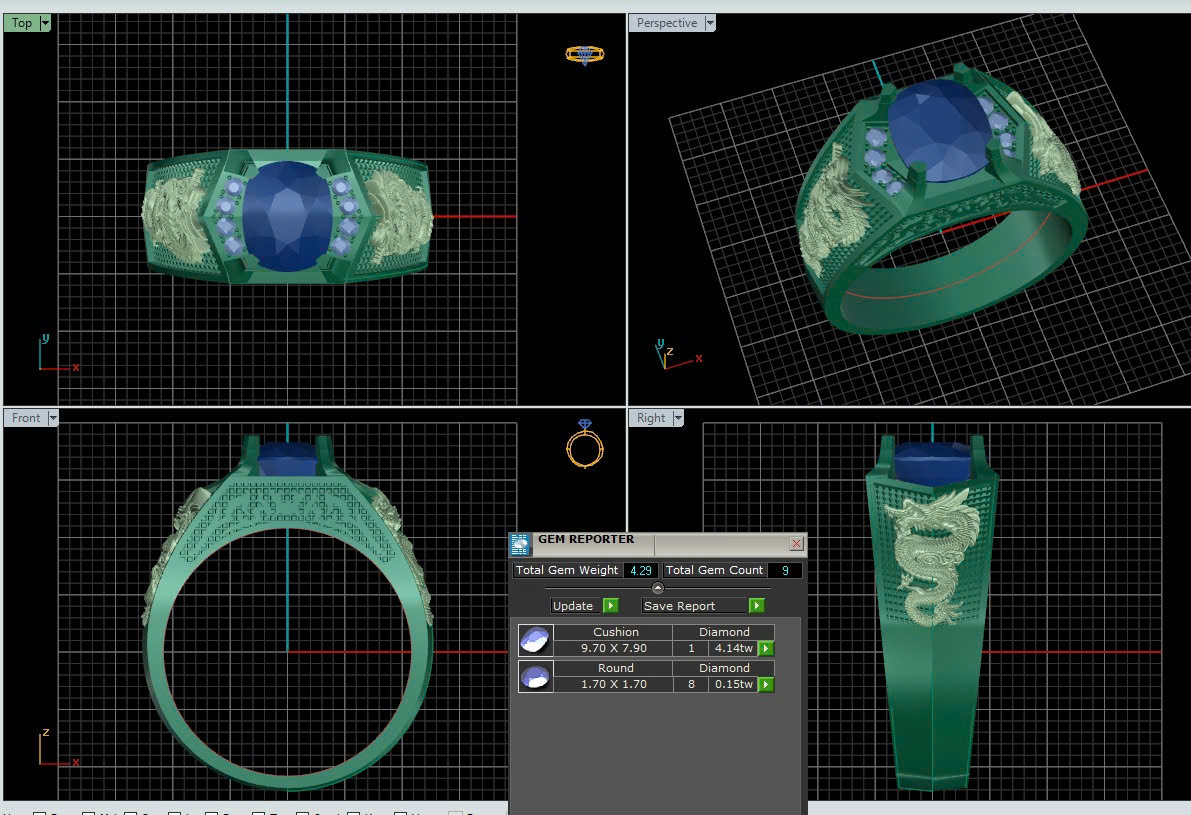Image resolution: width=1191 pixels, height=815 pixels.
Task: Click the orange ring icon in the Top viewport
Action: tap(585, 54)
